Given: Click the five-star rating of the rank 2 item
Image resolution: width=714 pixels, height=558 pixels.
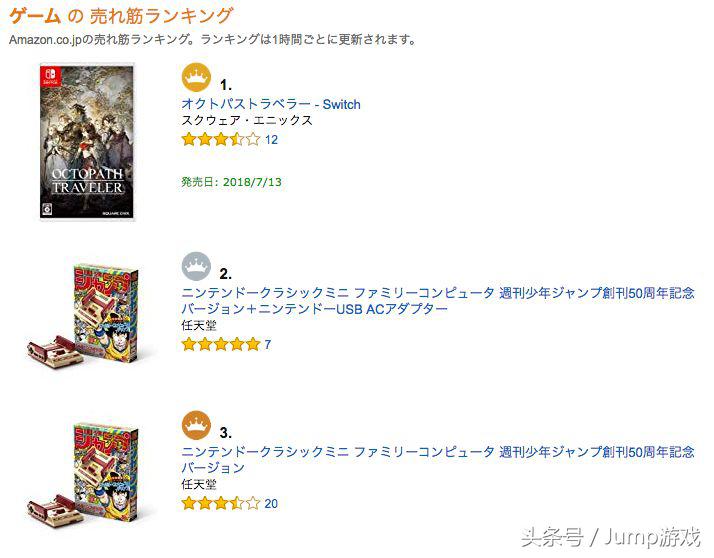Looking at the screenshot, I should tap(220, 345).
